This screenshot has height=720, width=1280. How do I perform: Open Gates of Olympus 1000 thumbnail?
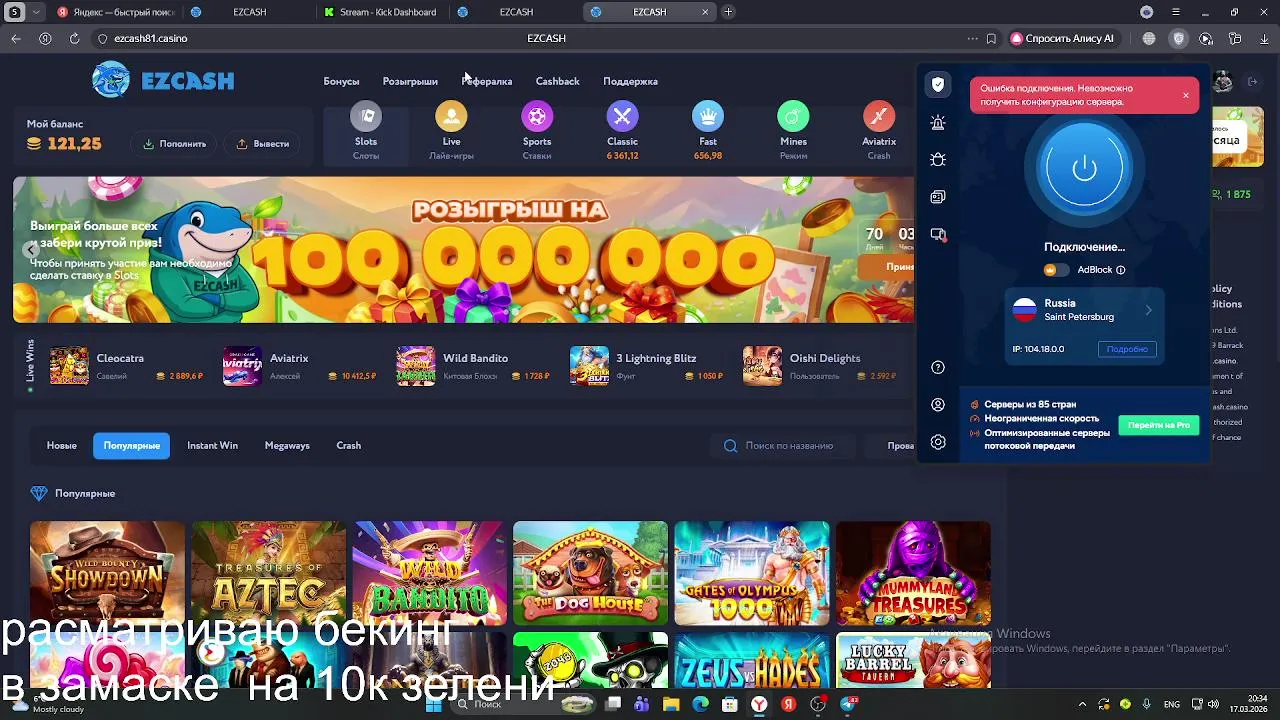752,573
